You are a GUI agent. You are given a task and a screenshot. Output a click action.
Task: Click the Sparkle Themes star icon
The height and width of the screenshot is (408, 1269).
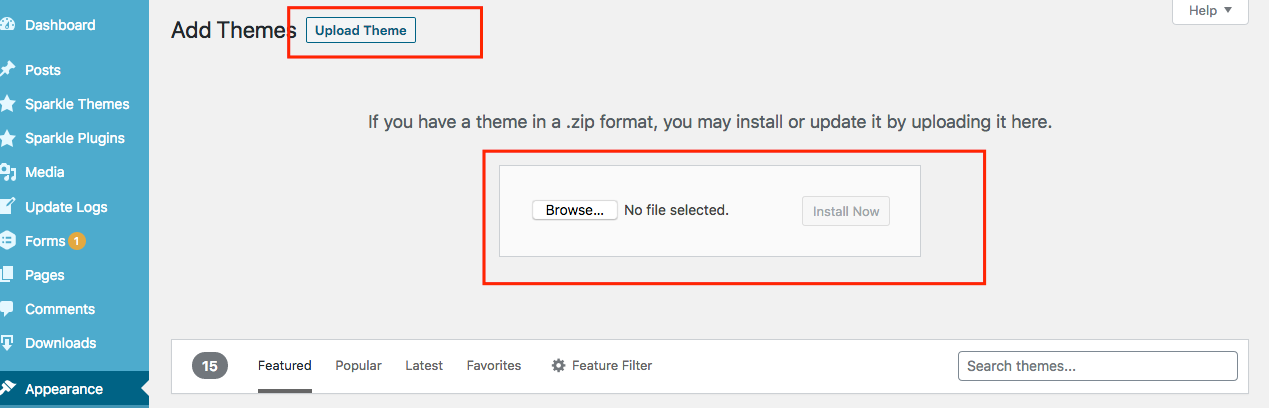tap(6, 104)
